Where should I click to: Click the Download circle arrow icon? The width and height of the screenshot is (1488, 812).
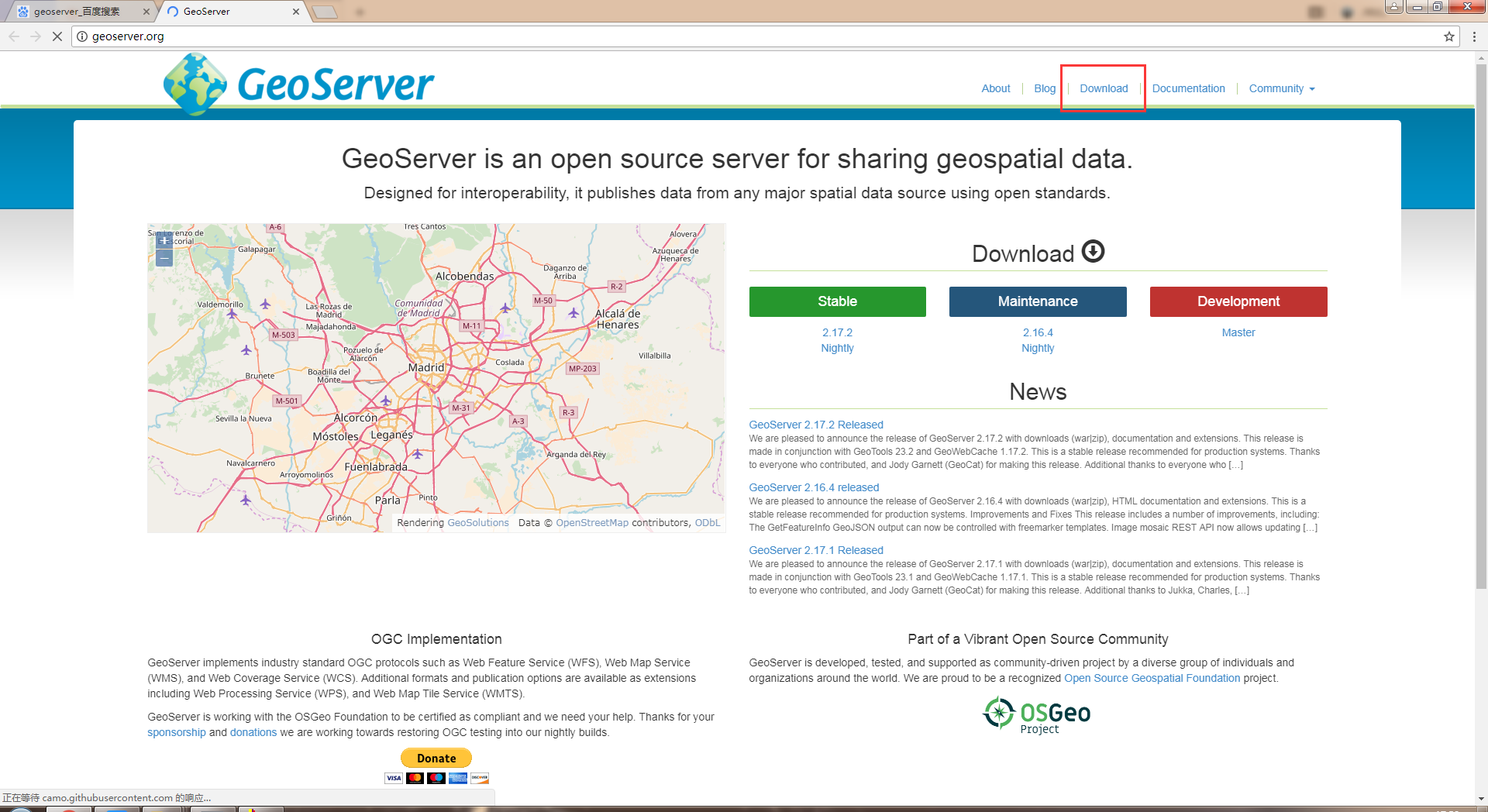1093,251
